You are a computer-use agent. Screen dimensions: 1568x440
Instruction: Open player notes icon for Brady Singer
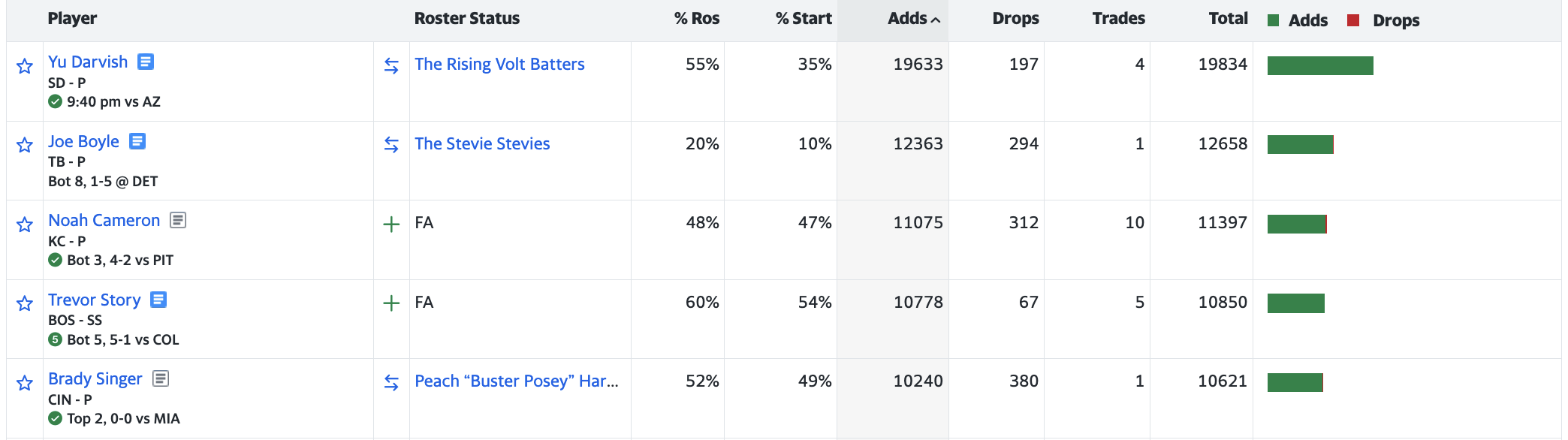coord(161,378)
